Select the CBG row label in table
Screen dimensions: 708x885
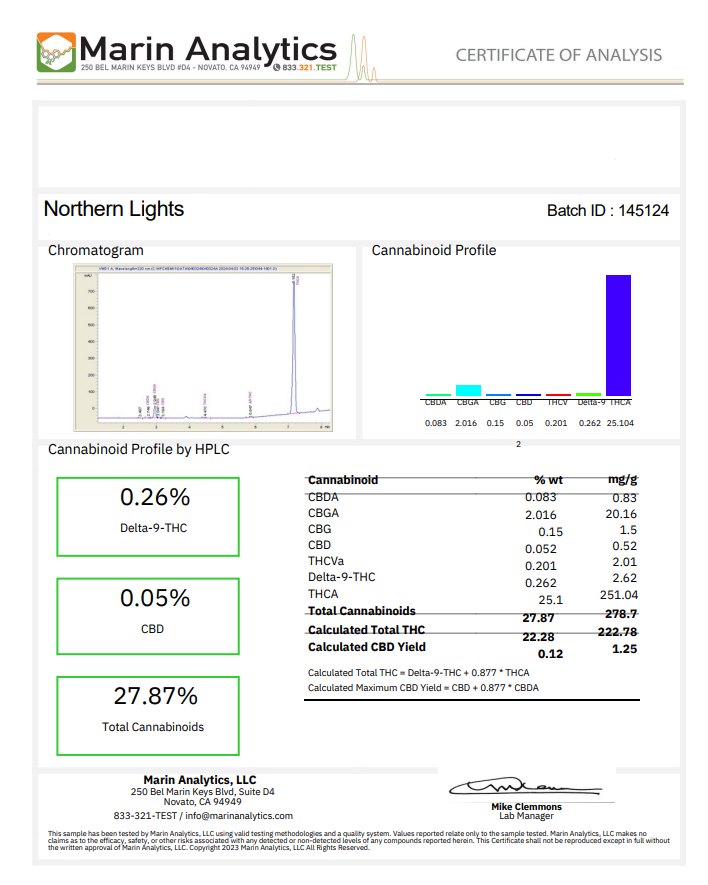(x=320, y=529)
